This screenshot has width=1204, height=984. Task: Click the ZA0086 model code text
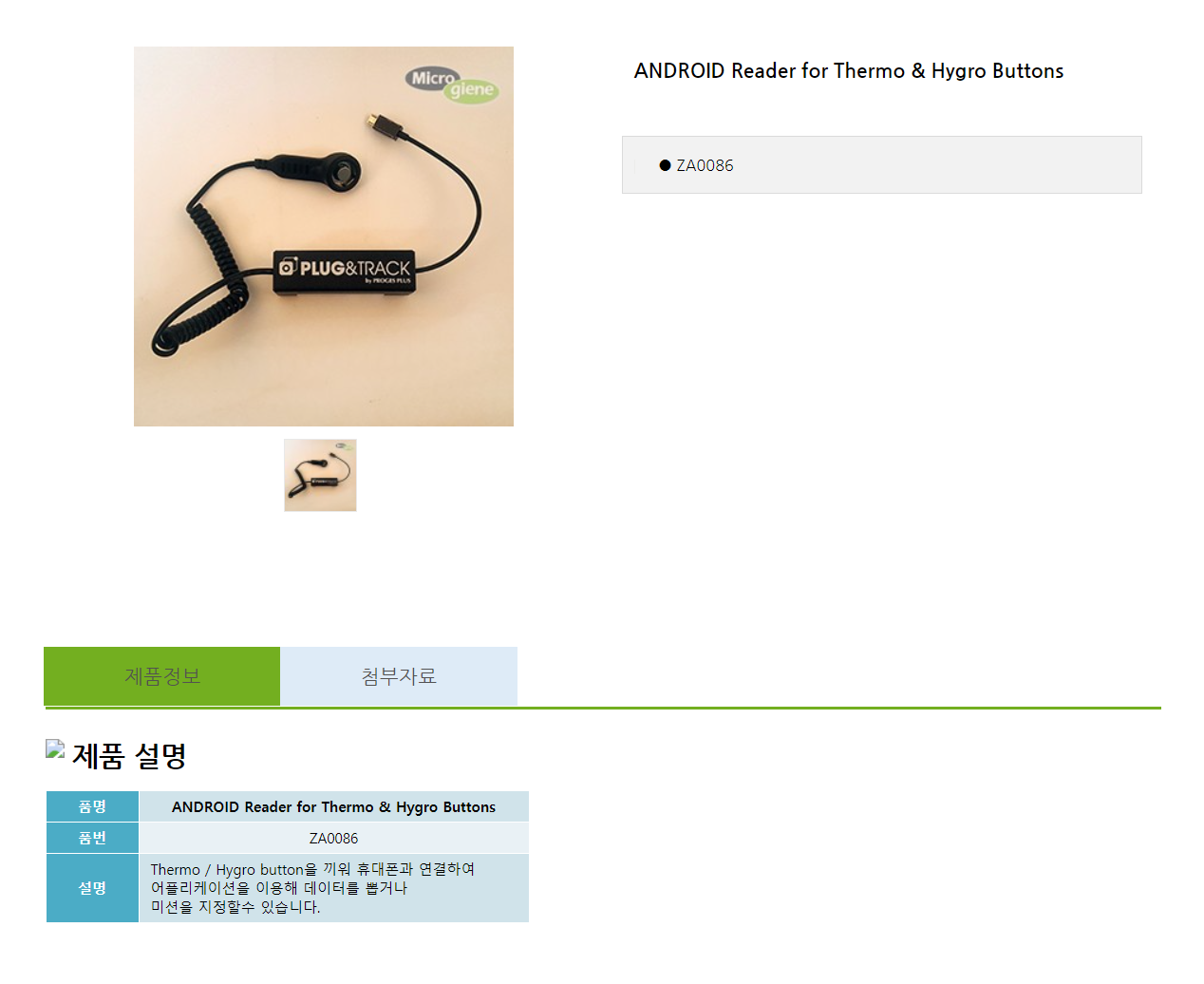tap(705, 165)
